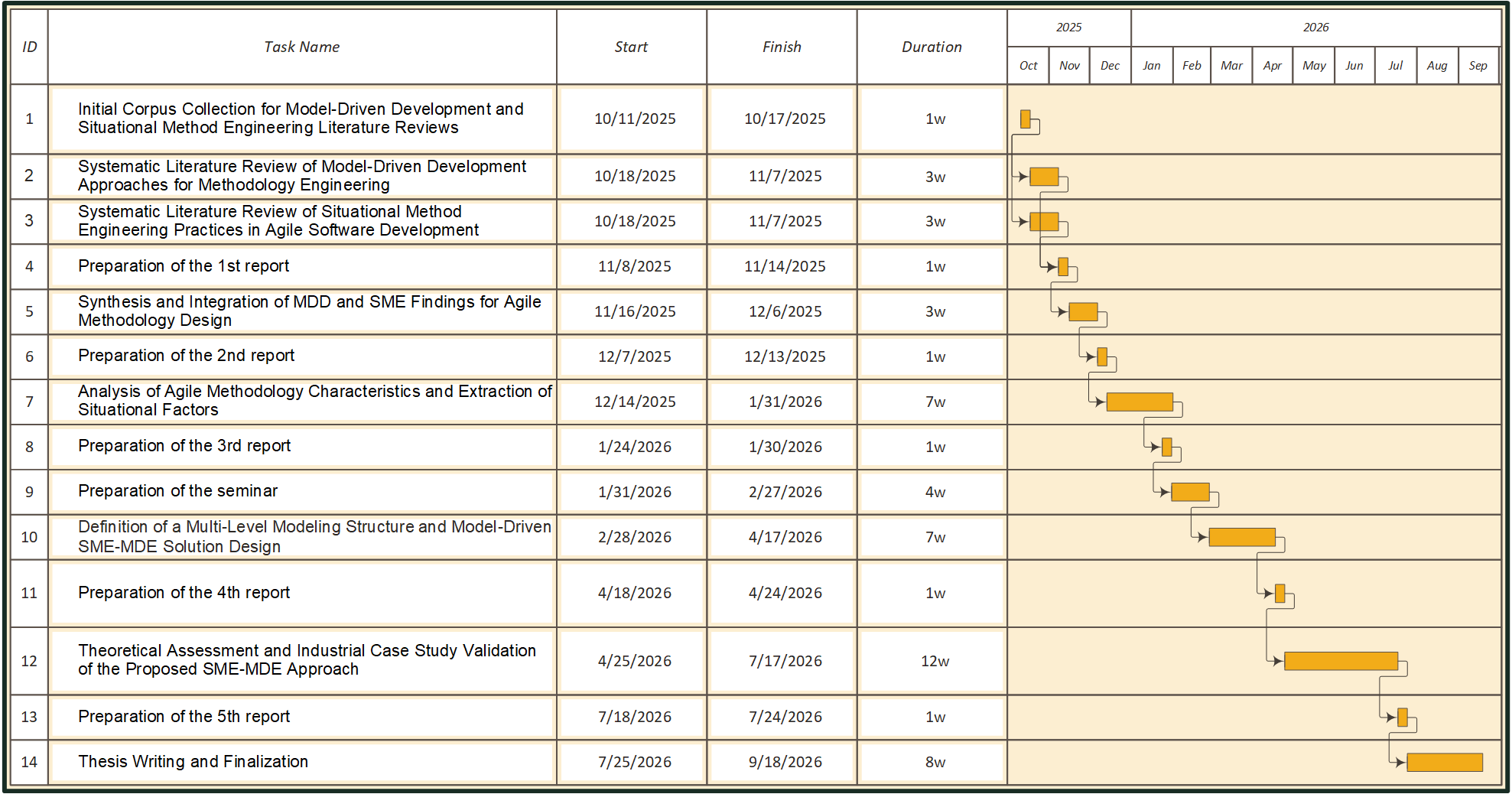
Task: Click the Oct month header
Action: (x=1028, y=66)
